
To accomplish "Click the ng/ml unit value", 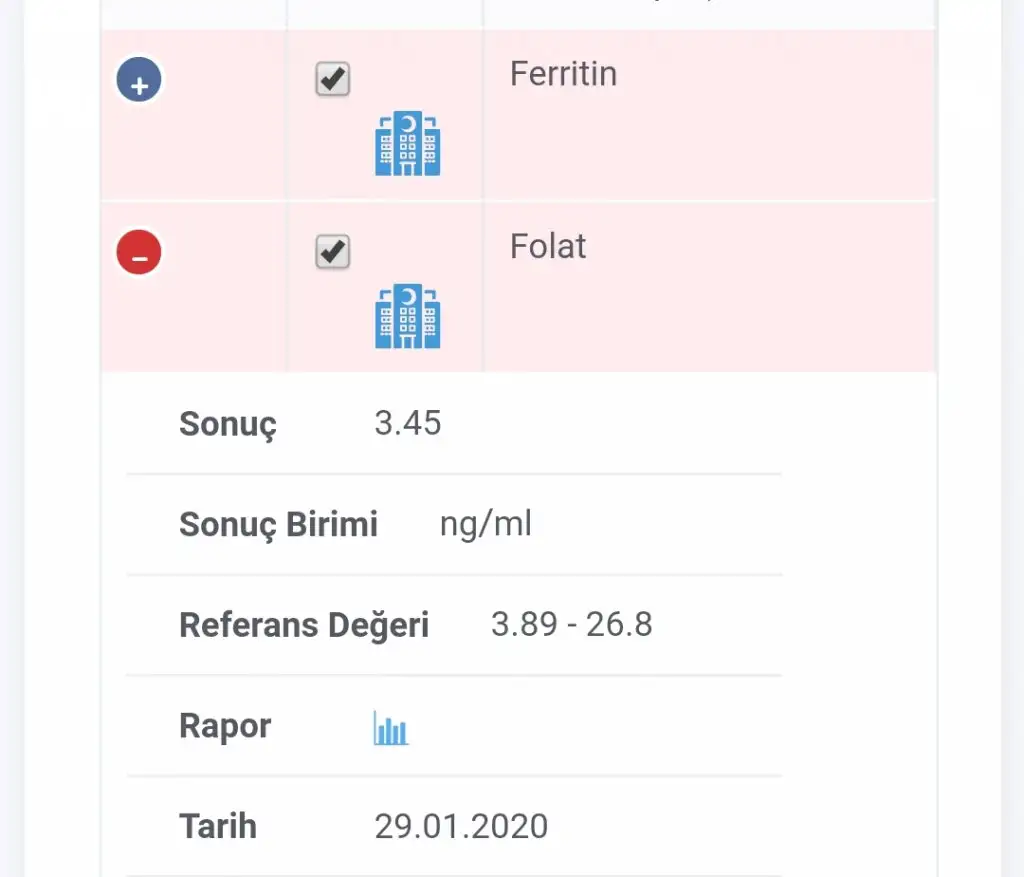I will pos(486,523).
